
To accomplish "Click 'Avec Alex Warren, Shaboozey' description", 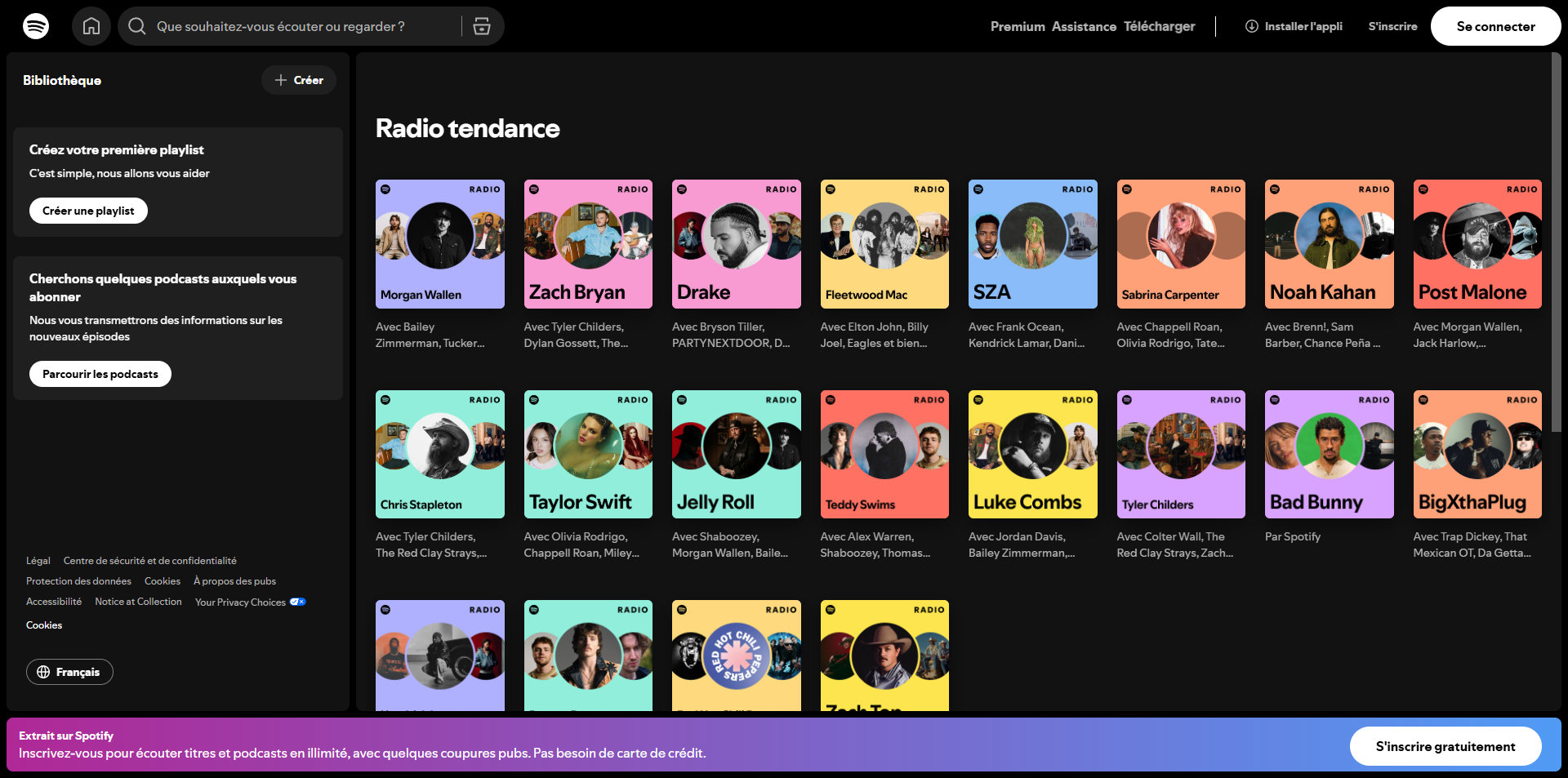I will click(x=875, y=545).
